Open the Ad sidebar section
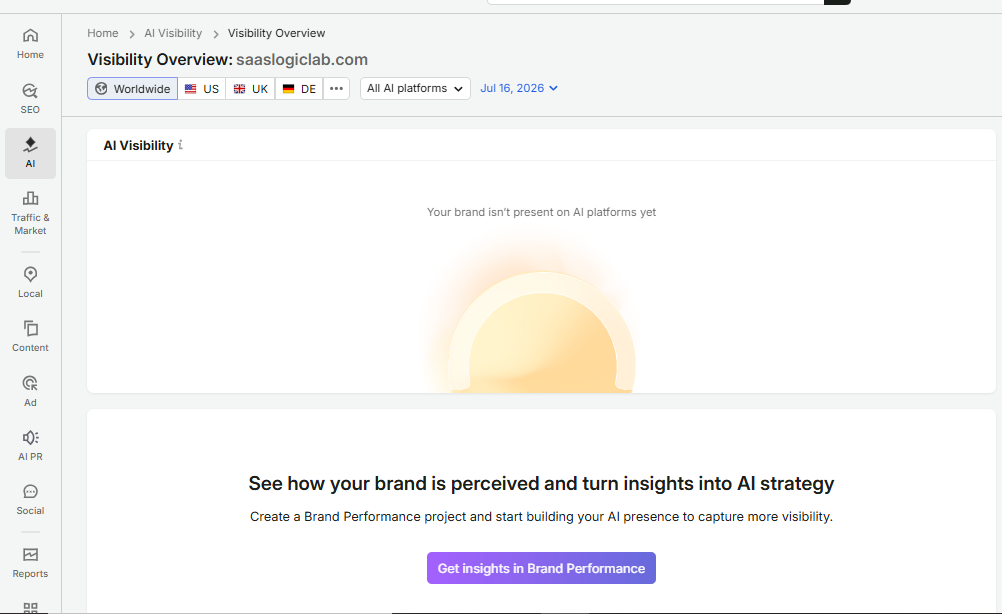Image resolution: width=1002 pixels, height=614 pixels. (x=30, y=392)
